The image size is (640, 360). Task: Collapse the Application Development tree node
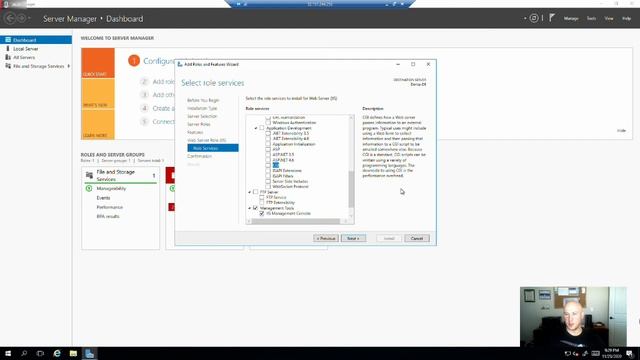coord(256,128)
